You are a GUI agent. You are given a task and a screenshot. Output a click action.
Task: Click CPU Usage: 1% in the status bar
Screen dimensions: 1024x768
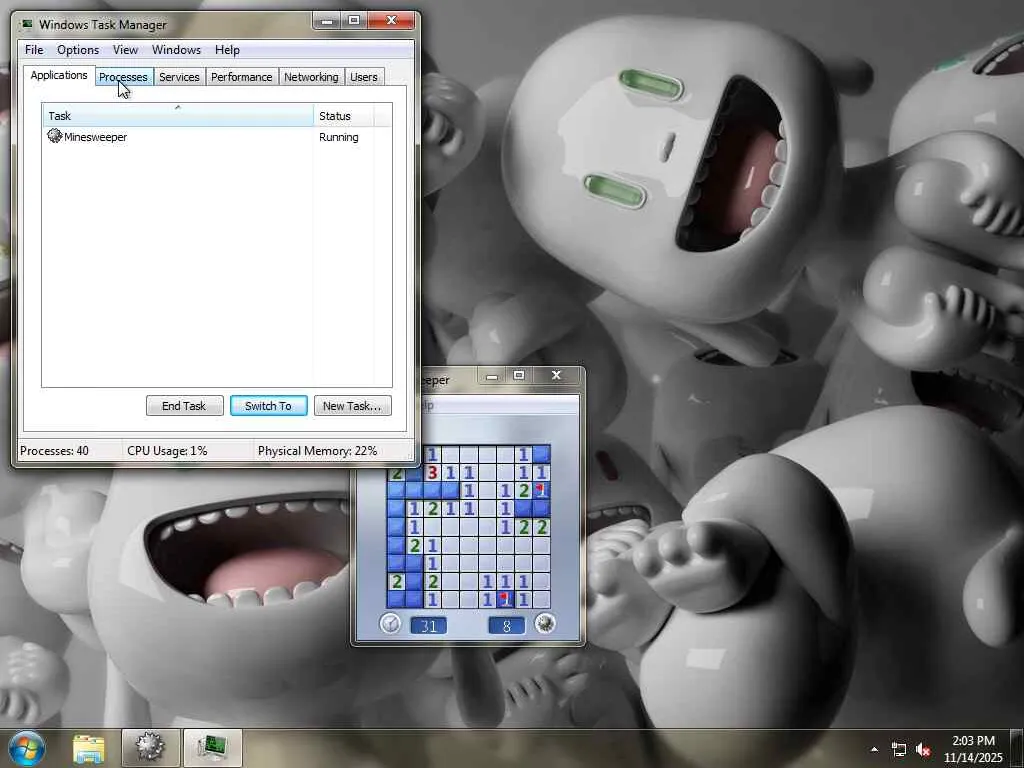167,451
